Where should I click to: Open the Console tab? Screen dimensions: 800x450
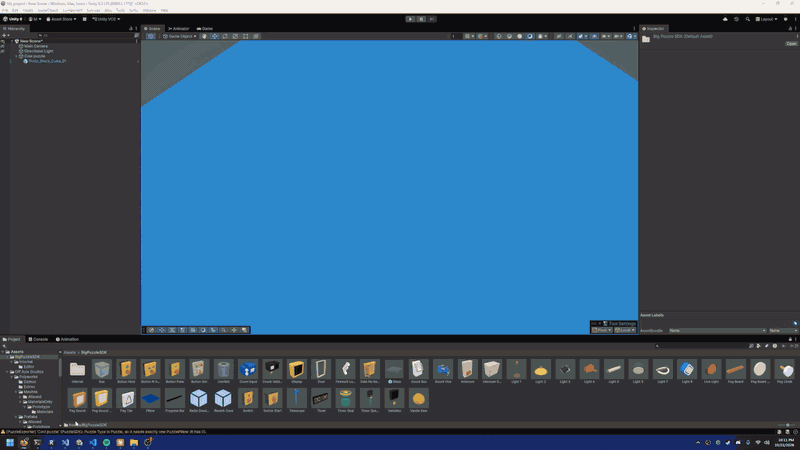tap(38, 339)
